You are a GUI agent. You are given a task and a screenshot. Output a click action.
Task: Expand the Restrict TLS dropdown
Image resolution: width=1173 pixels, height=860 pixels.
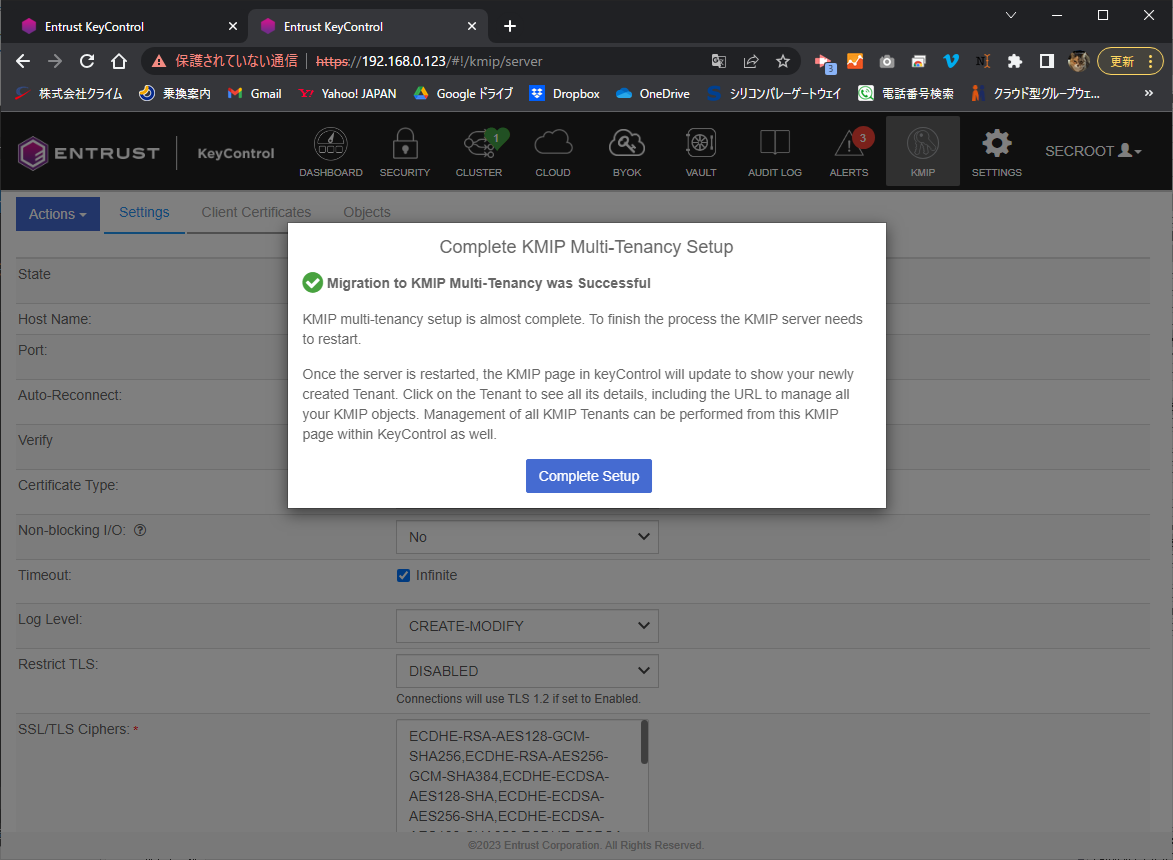(x=527, y=671)
